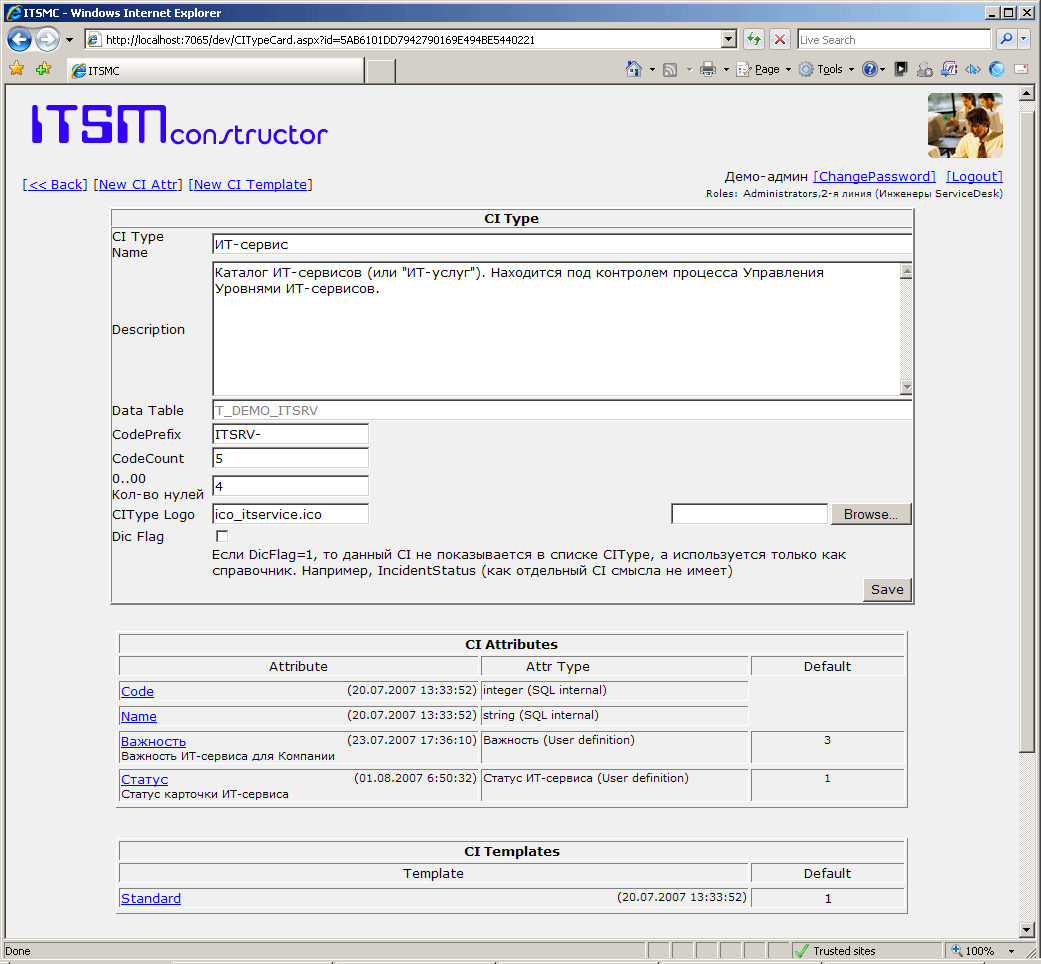The height and width of the screenshot is (964, 1041).
Task: Open the Favorites Center star icon
Action: click(17, 68)
